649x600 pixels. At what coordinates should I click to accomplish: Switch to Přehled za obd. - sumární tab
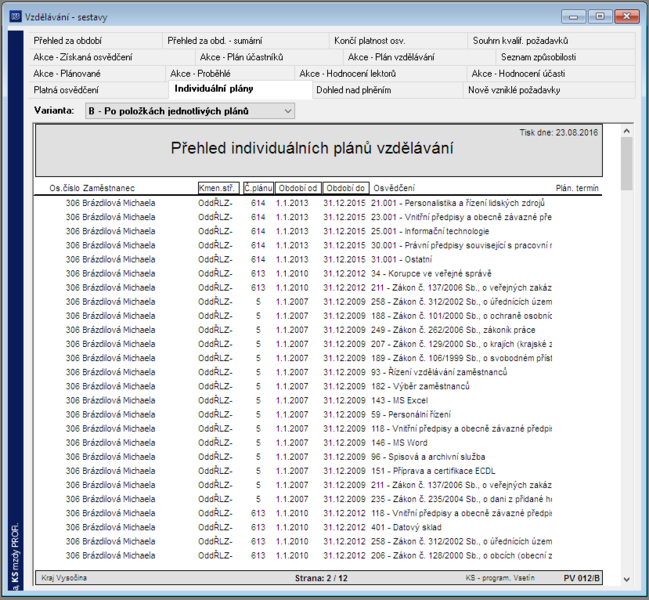pos(245,41)
